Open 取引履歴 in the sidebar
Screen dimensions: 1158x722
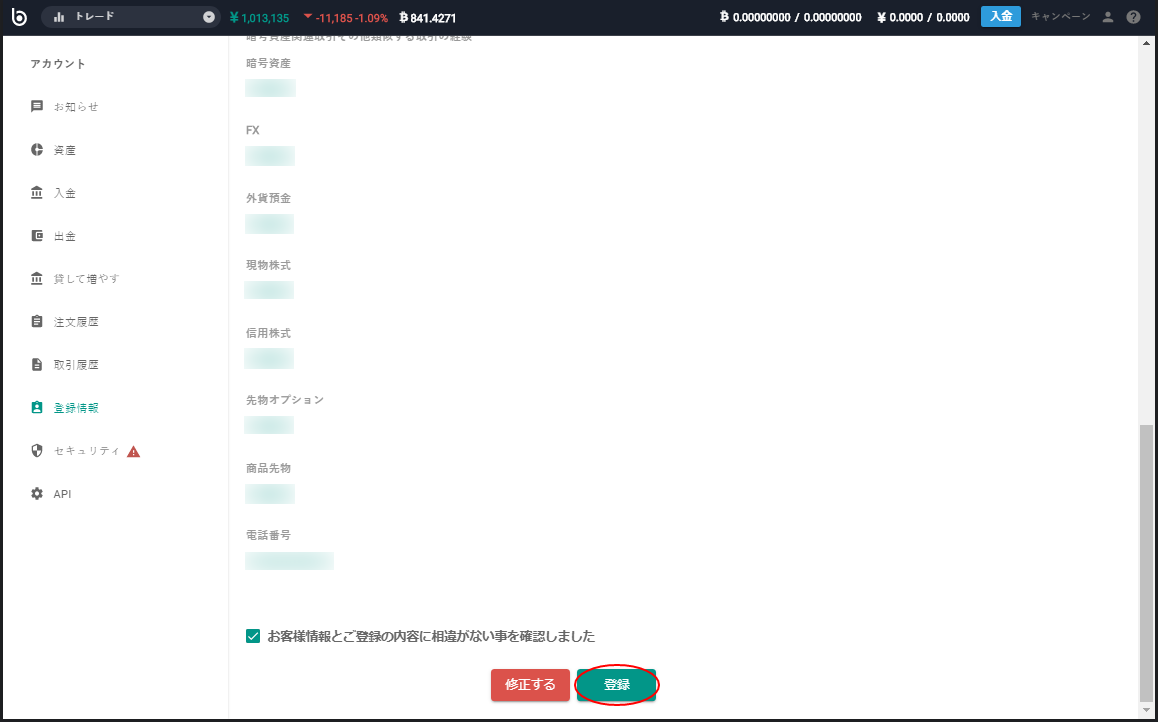click(76, 365)
